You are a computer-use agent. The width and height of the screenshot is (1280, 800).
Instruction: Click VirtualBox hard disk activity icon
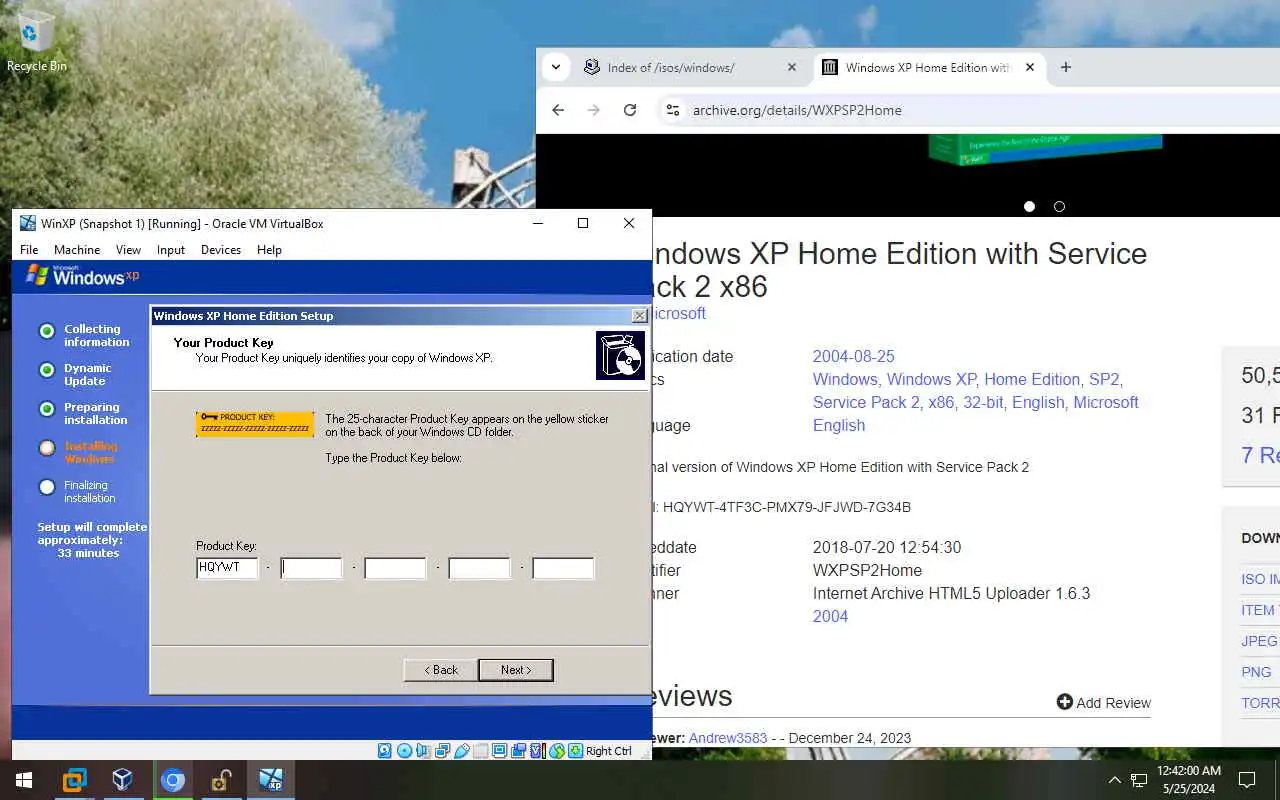pyautogui.click(x=385, y=751)
